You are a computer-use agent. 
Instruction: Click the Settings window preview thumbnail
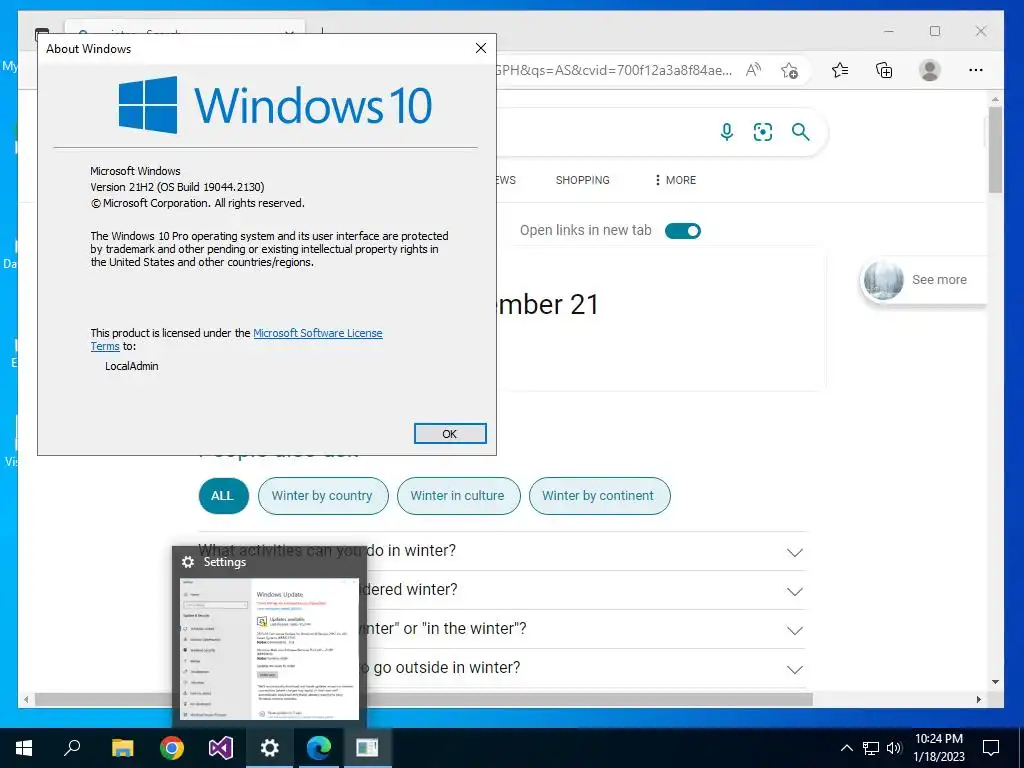269,649
